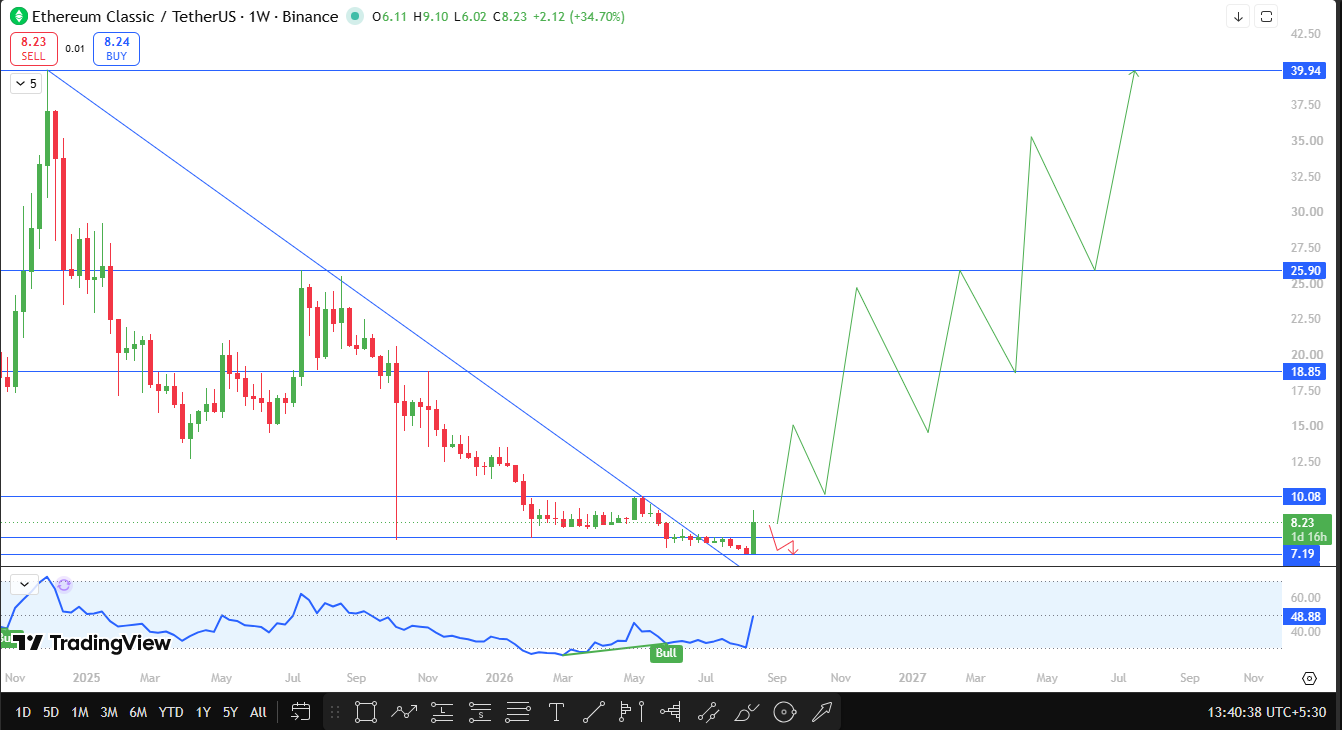
Task: Click the 2026 label on time axis
Action: click(x=500, y=677)
